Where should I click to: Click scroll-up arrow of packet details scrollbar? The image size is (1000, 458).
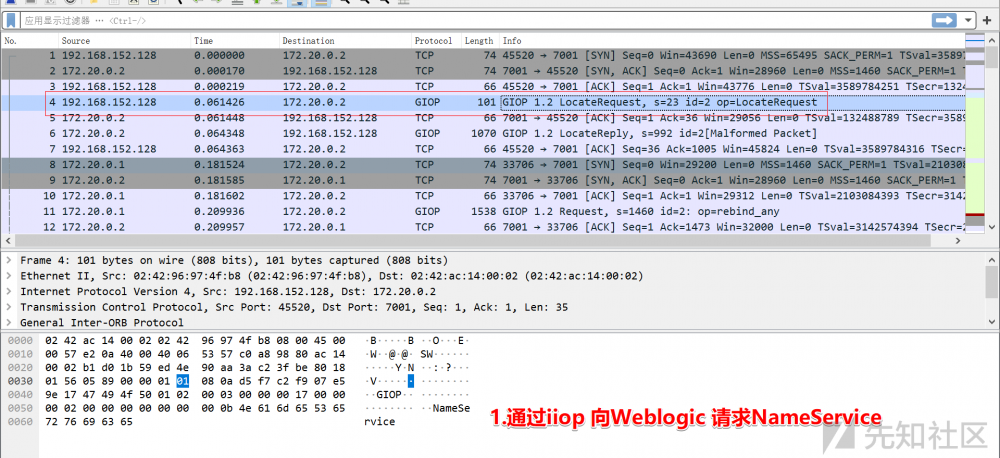[992, 260]
